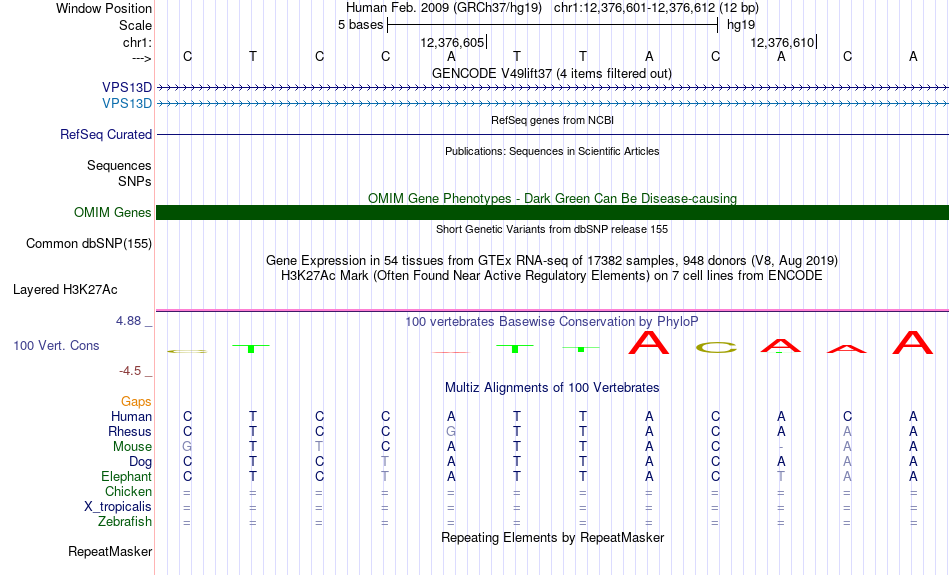950x575 pixels.
Task: Click the RefSeq Curated label
Action: click(x=105, y=135)
